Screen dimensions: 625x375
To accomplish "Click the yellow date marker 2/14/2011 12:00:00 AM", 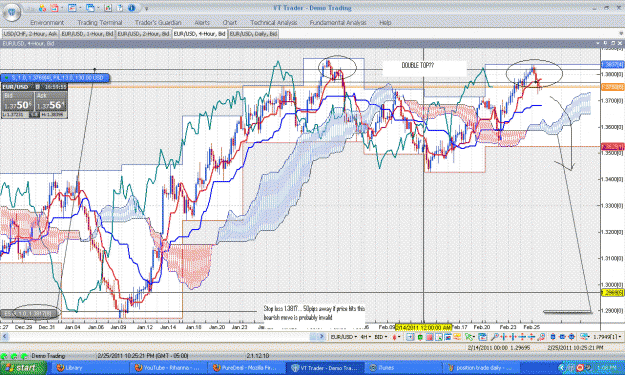I will pyautogui.click(x=423, y=327).
